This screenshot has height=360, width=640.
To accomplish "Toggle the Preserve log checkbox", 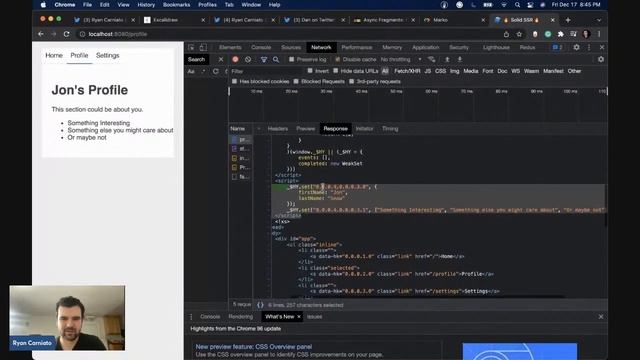I will point(291,60).
